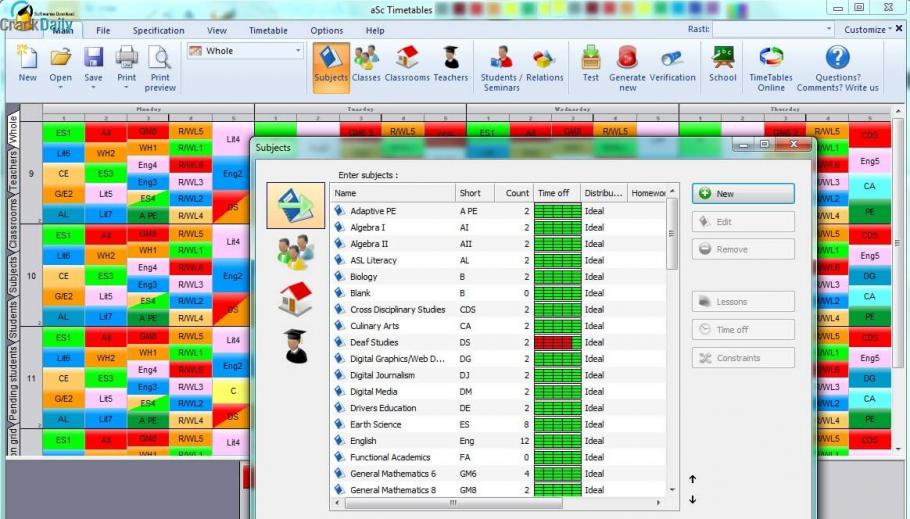Viewport: 910px width, 519px height.
Task: Open the File menu
Action: pyautogui.click(x=103, y=30)
